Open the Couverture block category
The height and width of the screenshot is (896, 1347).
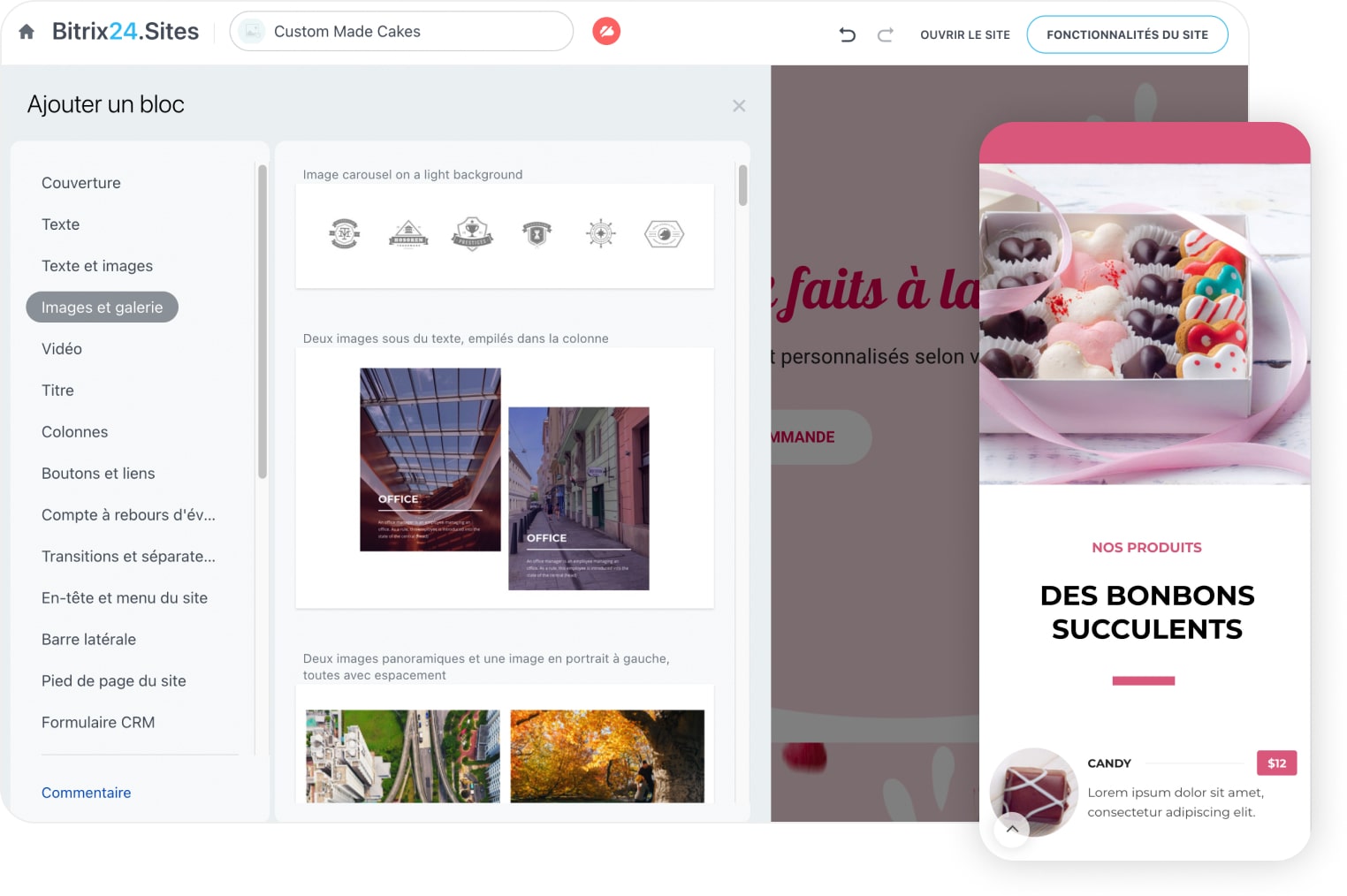coord(81,183)
